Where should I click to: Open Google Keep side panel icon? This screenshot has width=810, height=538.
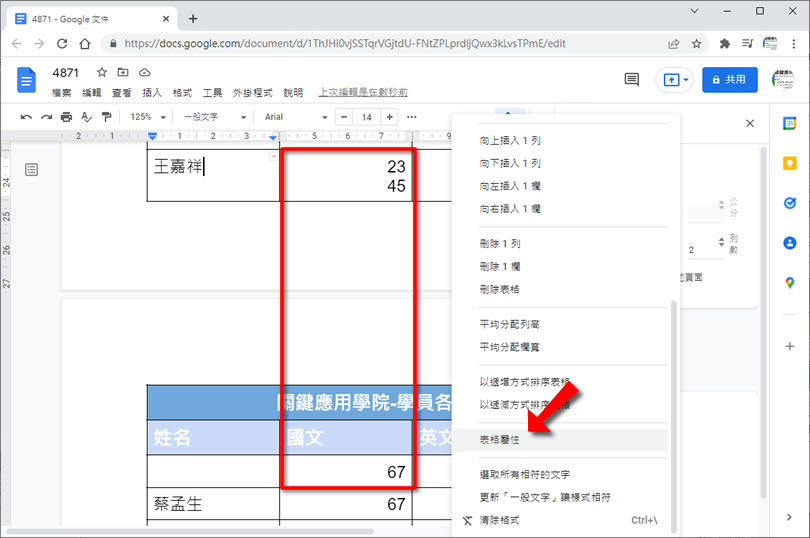click(x=789, y=163)
